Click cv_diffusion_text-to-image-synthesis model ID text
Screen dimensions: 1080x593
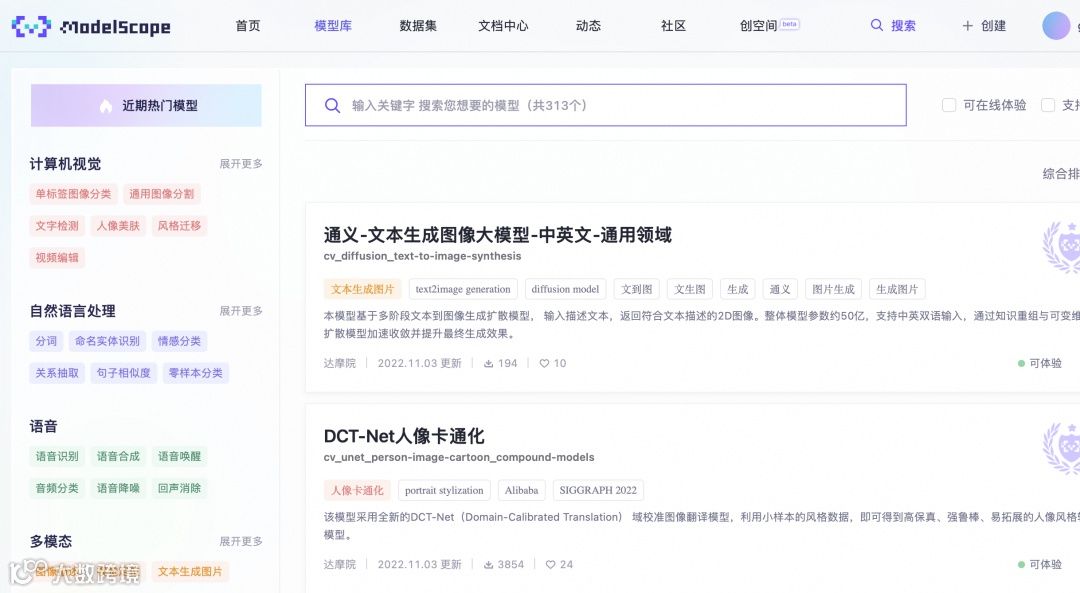click(x=422, y=256)
